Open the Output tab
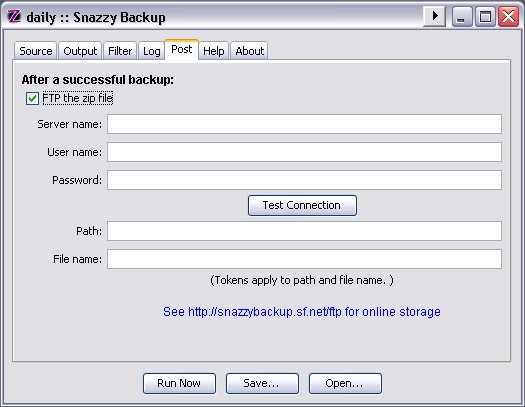 point(80,51)
